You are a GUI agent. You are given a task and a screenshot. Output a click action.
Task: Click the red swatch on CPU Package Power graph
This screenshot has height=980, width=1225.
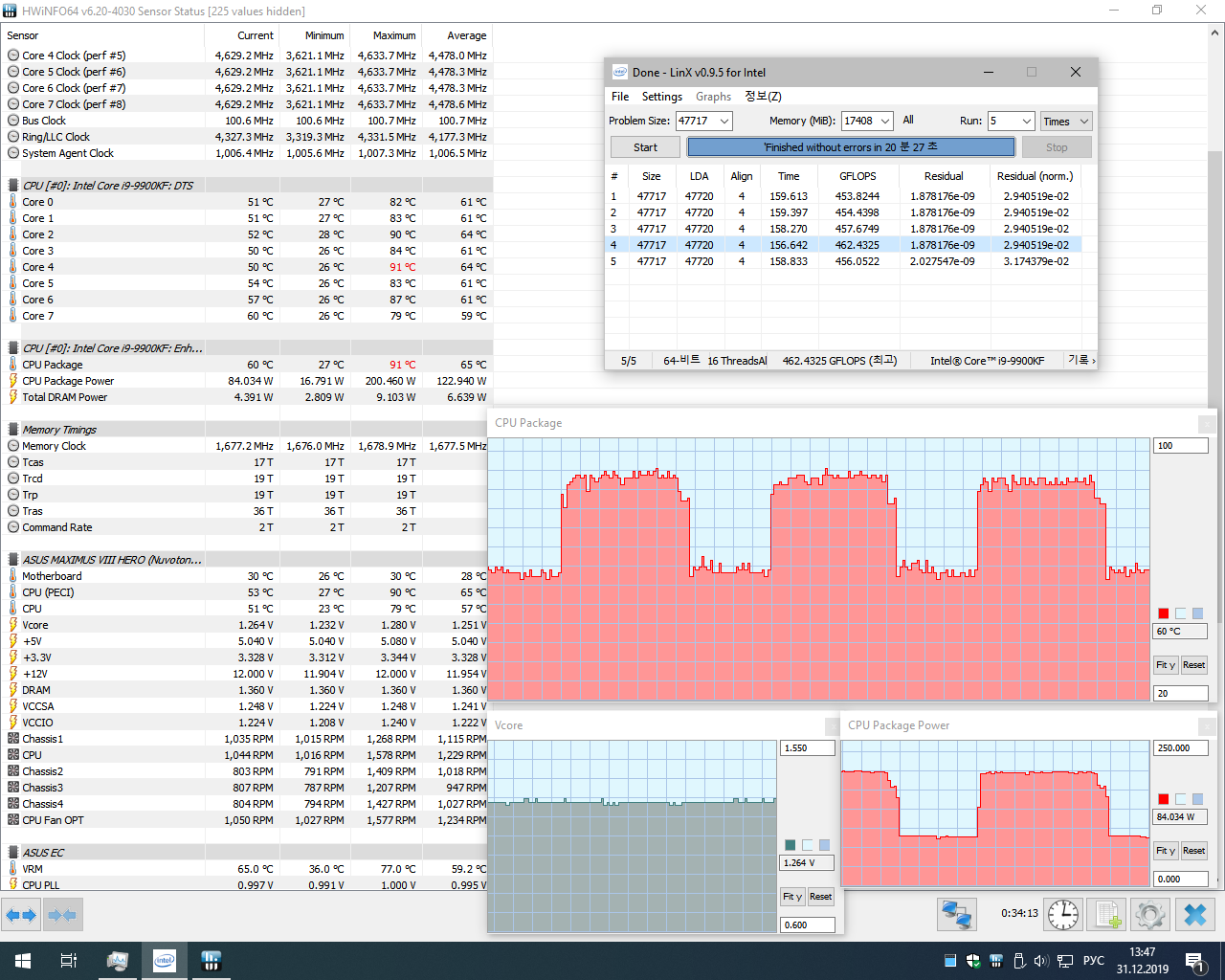click(x=1164, y=799)
